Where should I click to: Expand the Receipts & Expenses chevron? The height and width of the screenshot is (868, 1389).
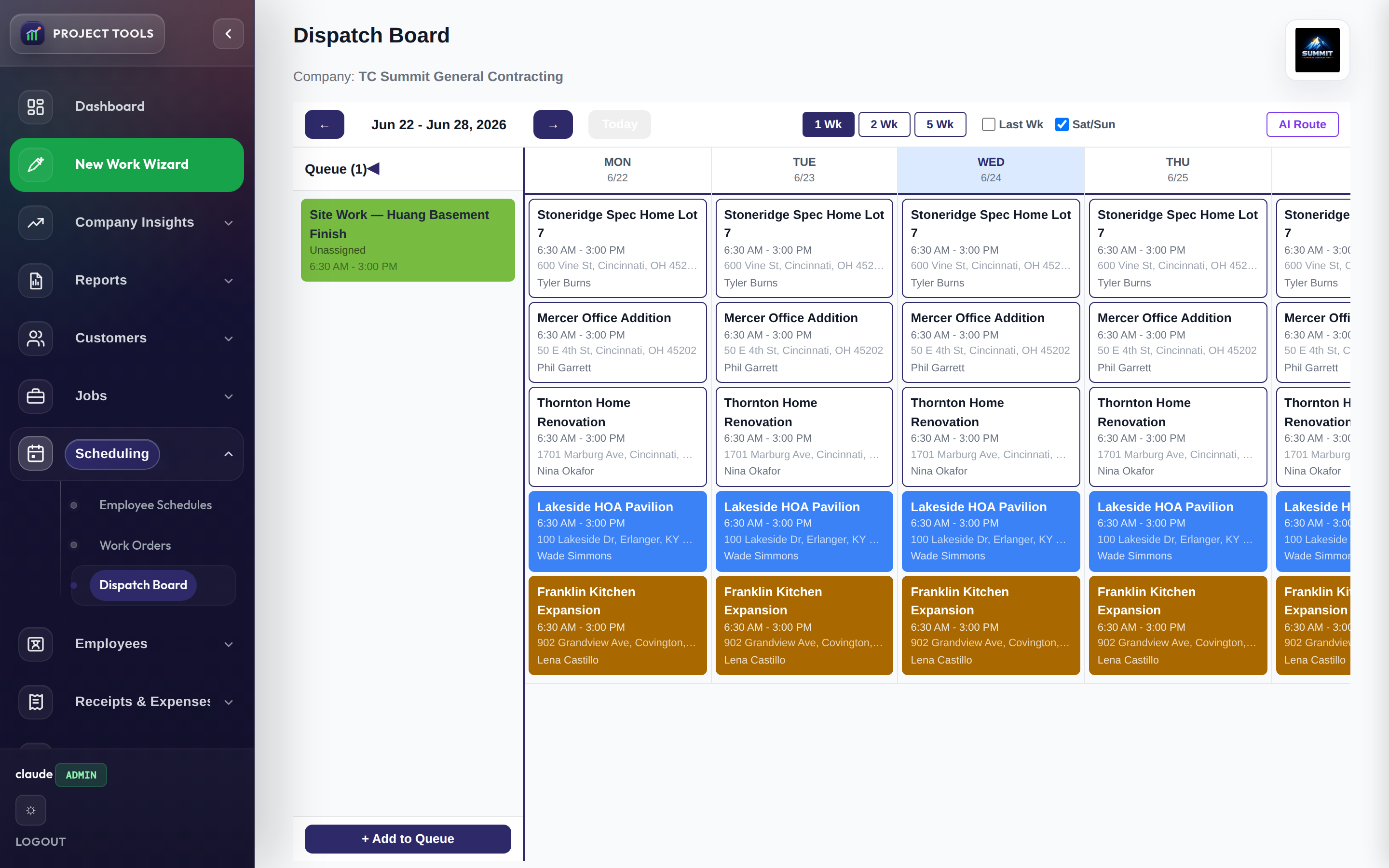tap(229, 702)
